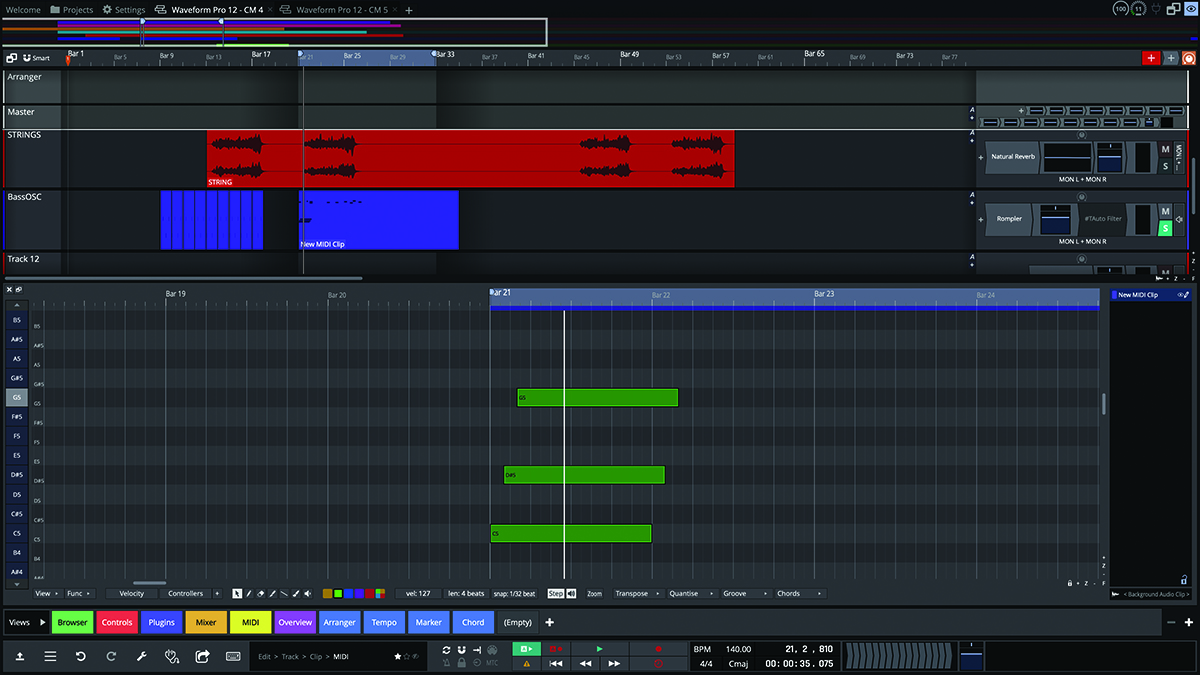Viewport: 1200px width, 675px height.
Task: Click the Controllers button in MIDI editor
Action: (x=186, y=594)
